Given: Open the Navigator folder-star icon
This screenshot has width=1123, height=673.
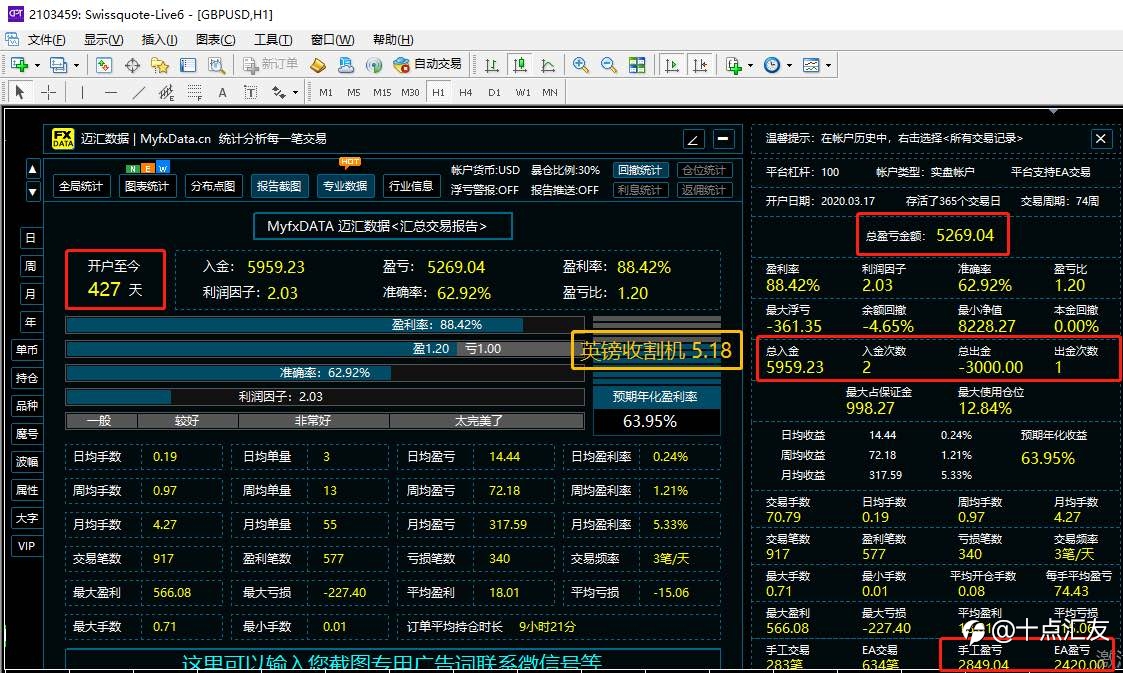Looking at the screenshot, I should [x=160, y=65].
